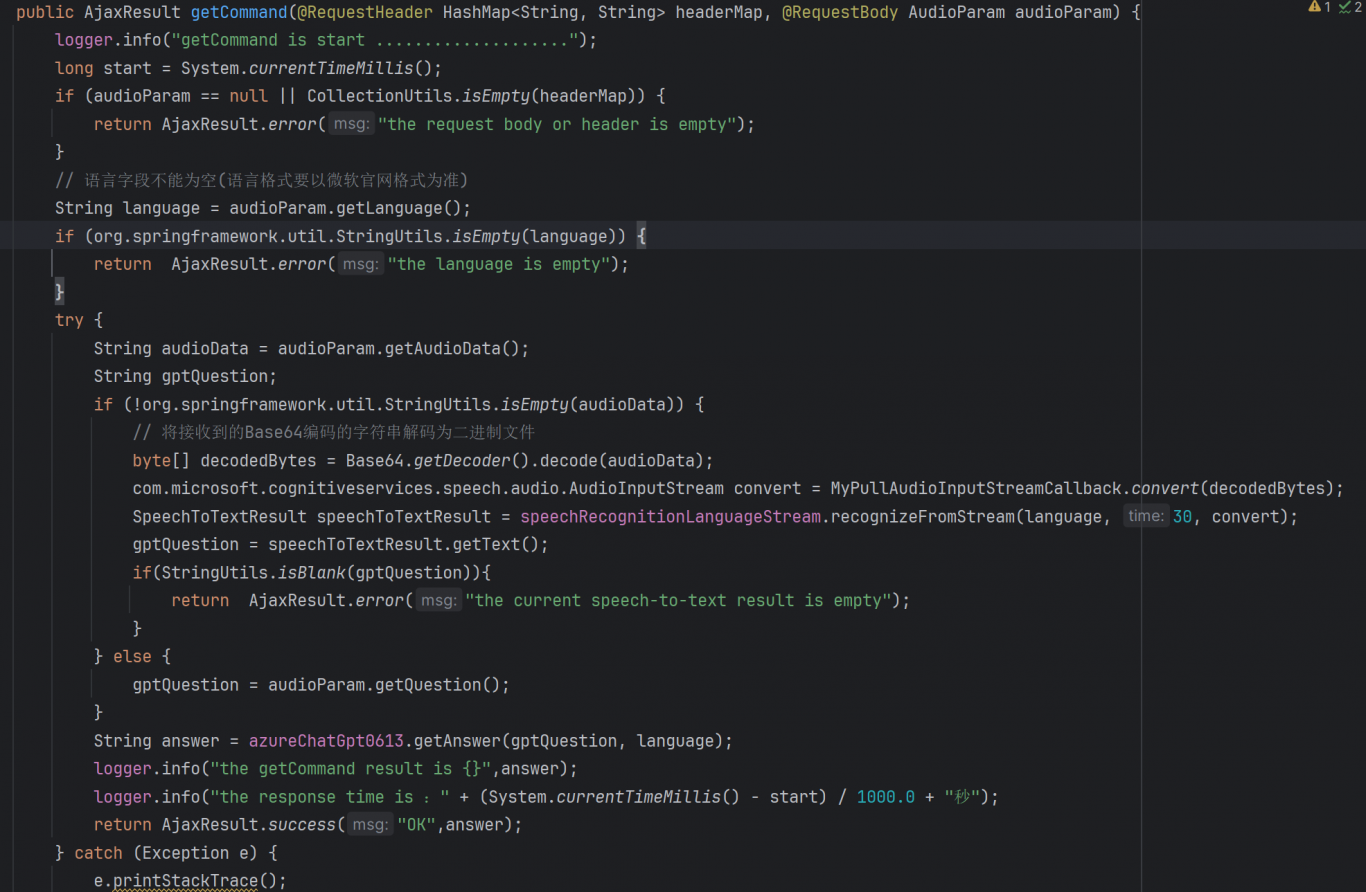The width and height of the screenshot is (1366, 892).
Task: Click printStackTrace method call
Action: click(x=186, y=880)
